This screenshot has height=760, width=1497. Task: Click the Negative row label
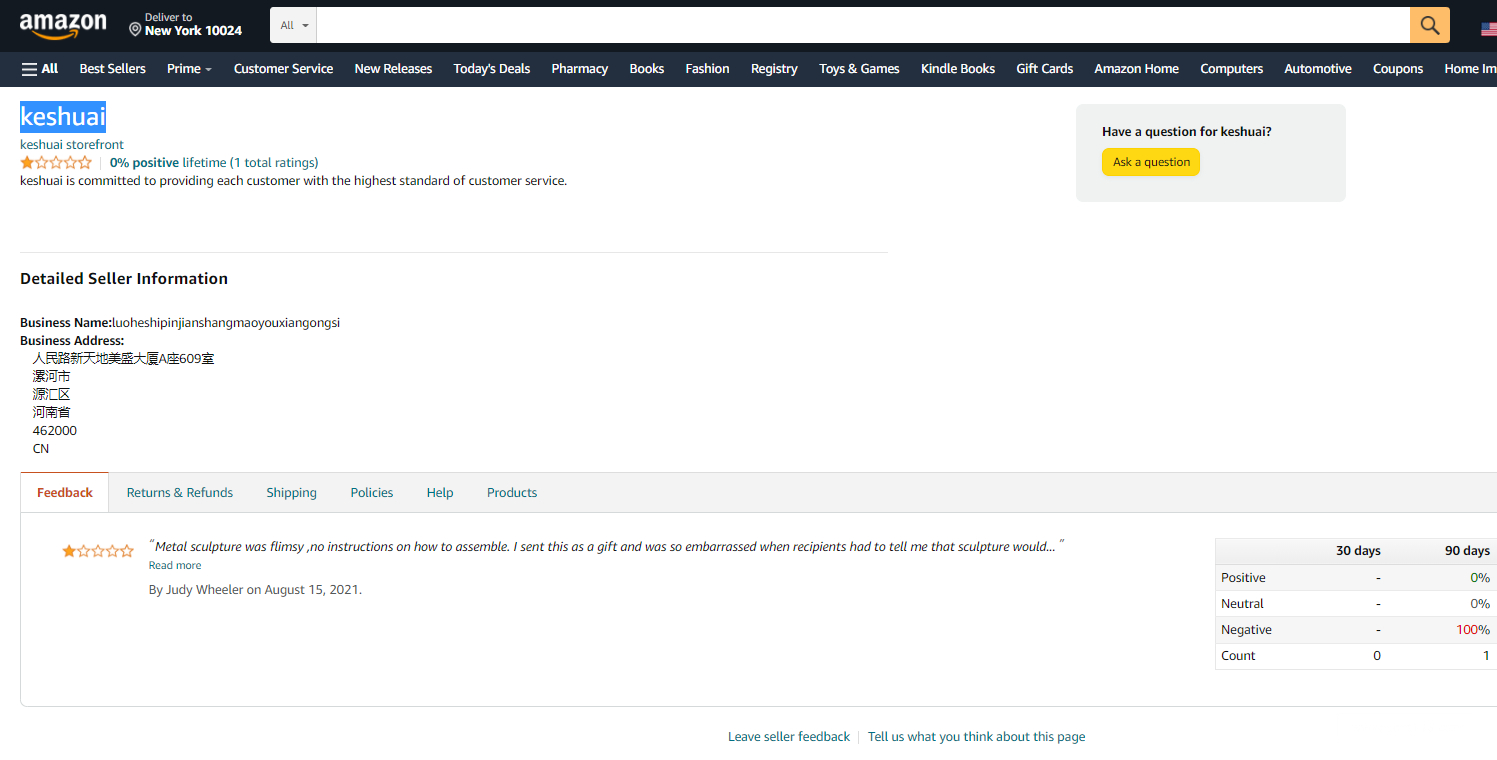click(1246, 630)
